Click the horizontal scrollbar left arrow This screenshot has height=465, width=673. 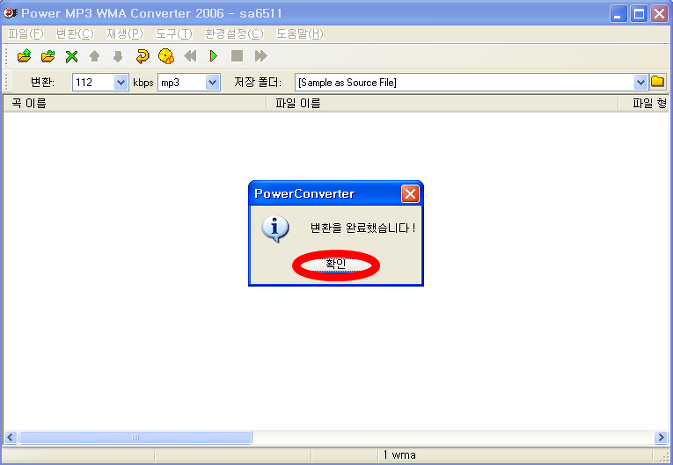[11, 438]
